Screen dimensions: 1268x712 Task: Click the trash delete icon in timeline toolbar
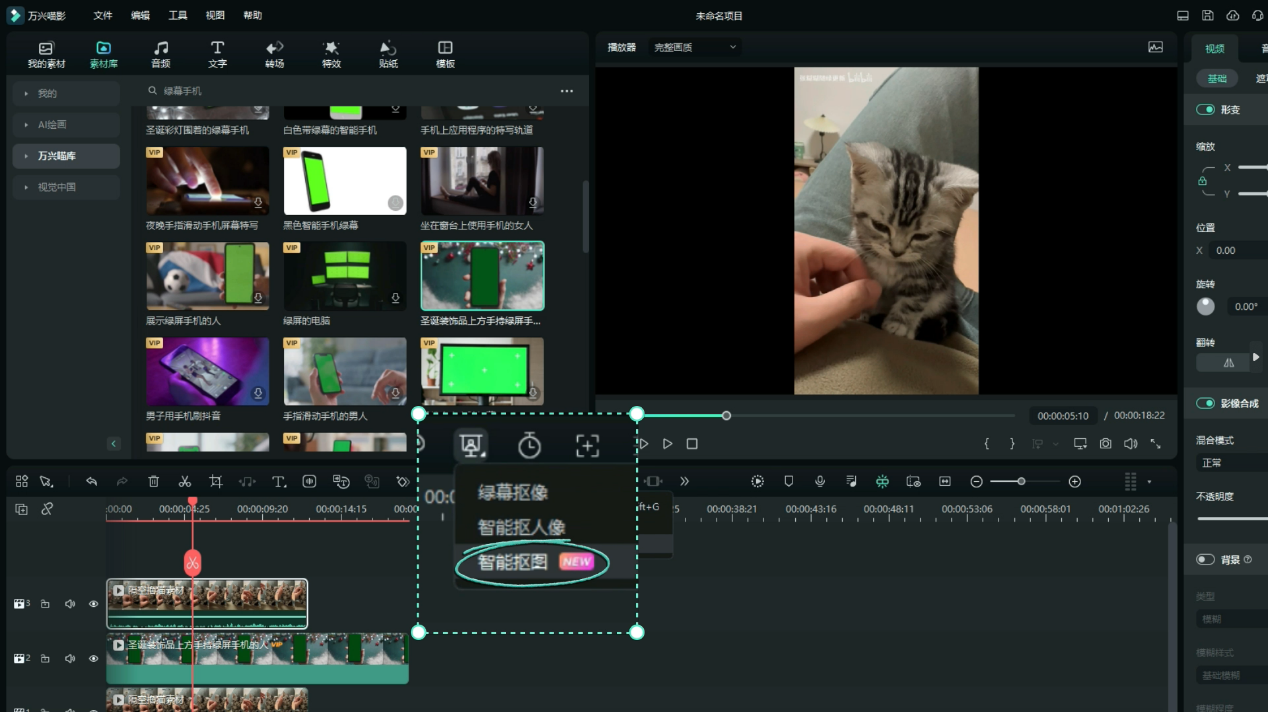click(154, 482)
